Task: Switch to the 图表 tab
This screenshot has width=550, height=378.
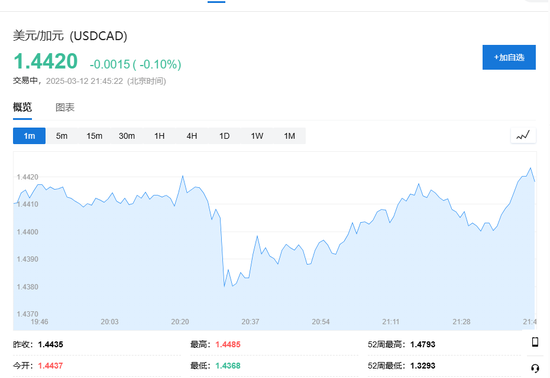Action: click(x=65, y=107)
